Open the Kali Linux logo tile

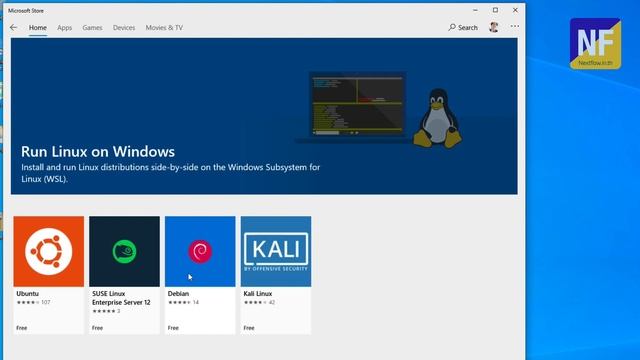(x=276, y=251)
